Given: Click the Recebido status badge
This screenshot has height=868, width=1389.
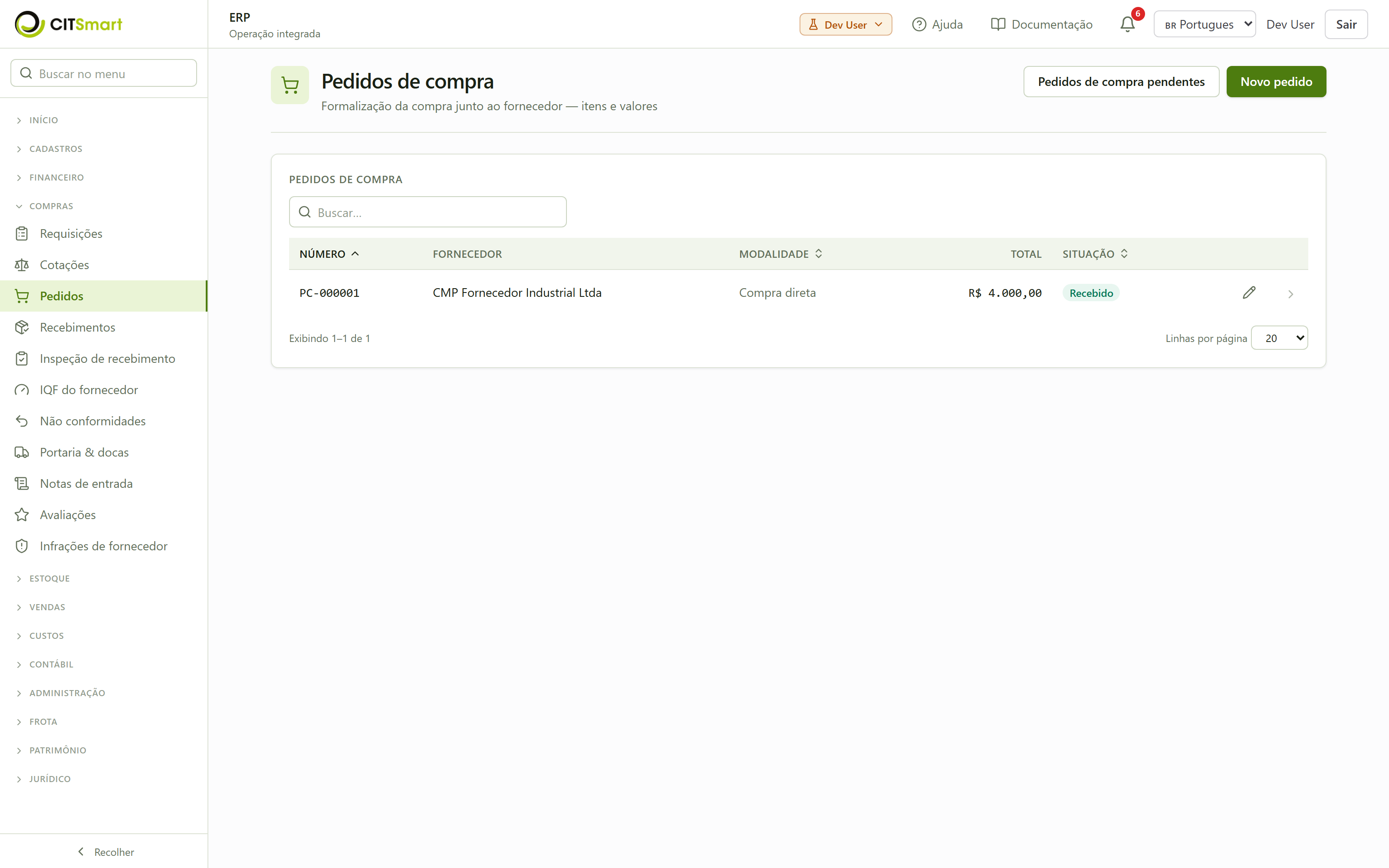Looking at the screenshot, I should coord(1091,293).
